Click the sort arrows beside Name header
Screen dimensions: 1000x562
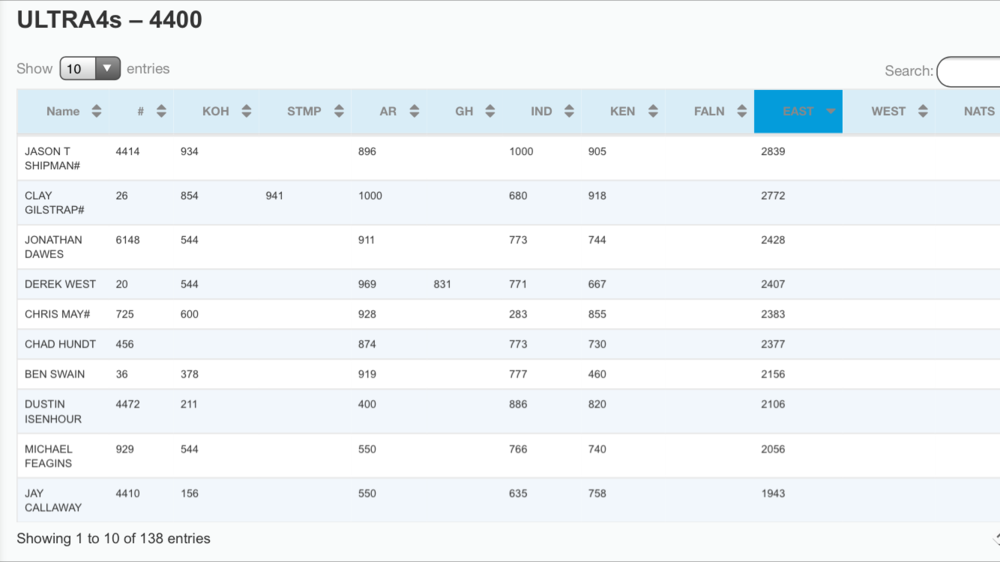pyautogui.click(x=96, y=112)
